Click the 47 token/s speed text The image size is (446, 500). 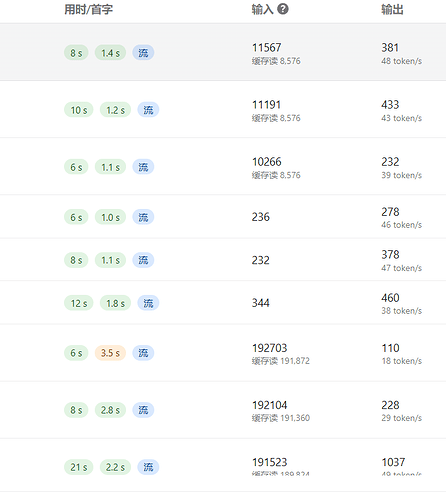401,268
